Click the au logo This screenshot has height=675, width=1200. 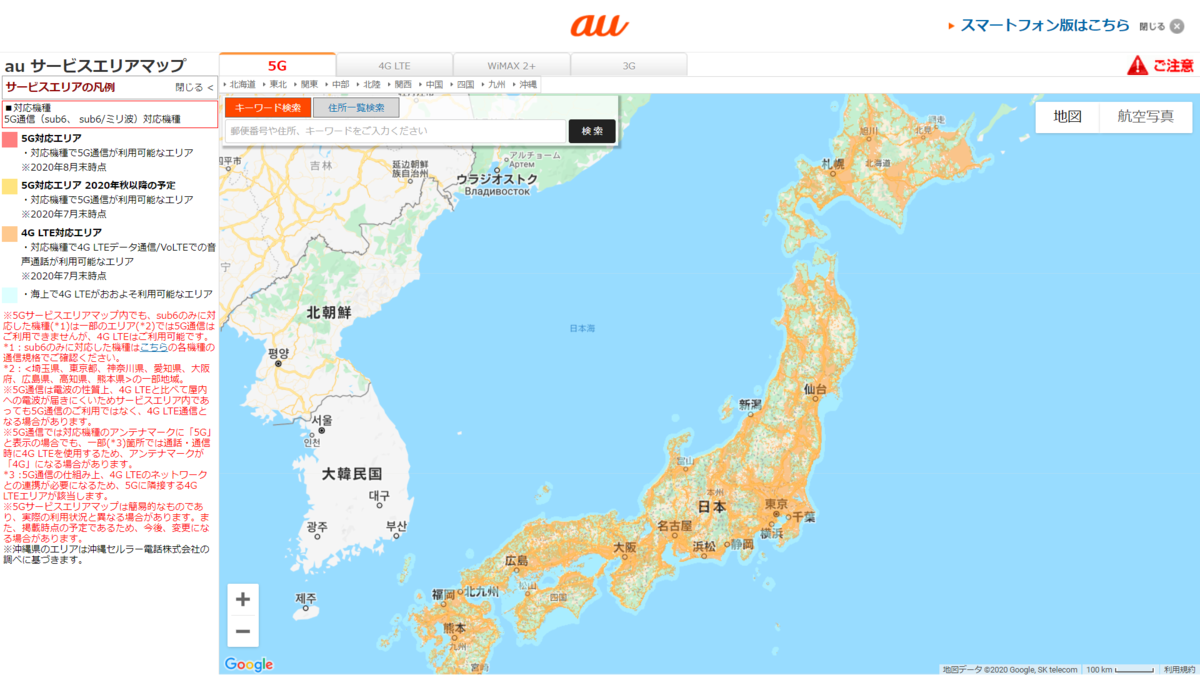[x=599, y=25]
